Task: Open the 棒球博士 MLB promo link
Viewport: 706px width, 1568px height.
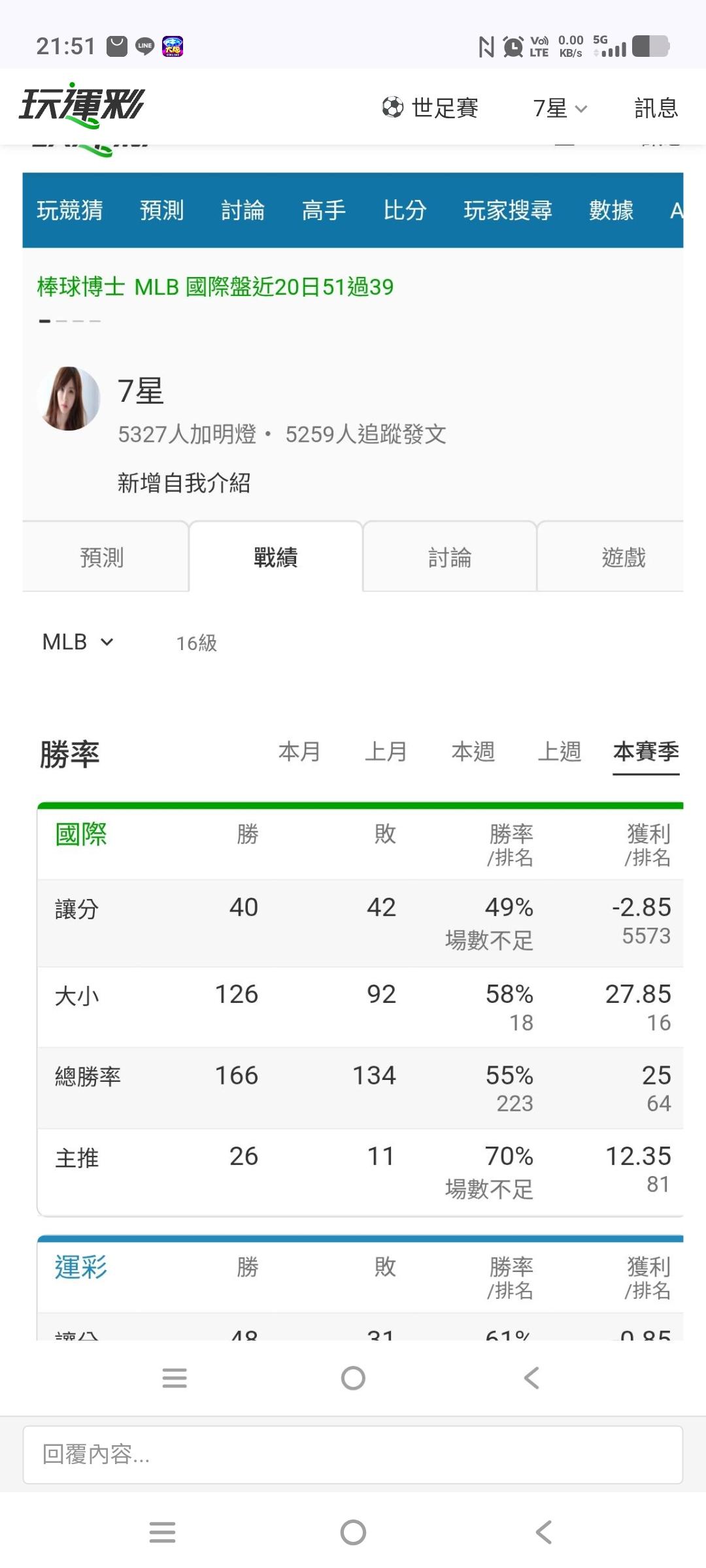Action: click(x=215, y=287)
